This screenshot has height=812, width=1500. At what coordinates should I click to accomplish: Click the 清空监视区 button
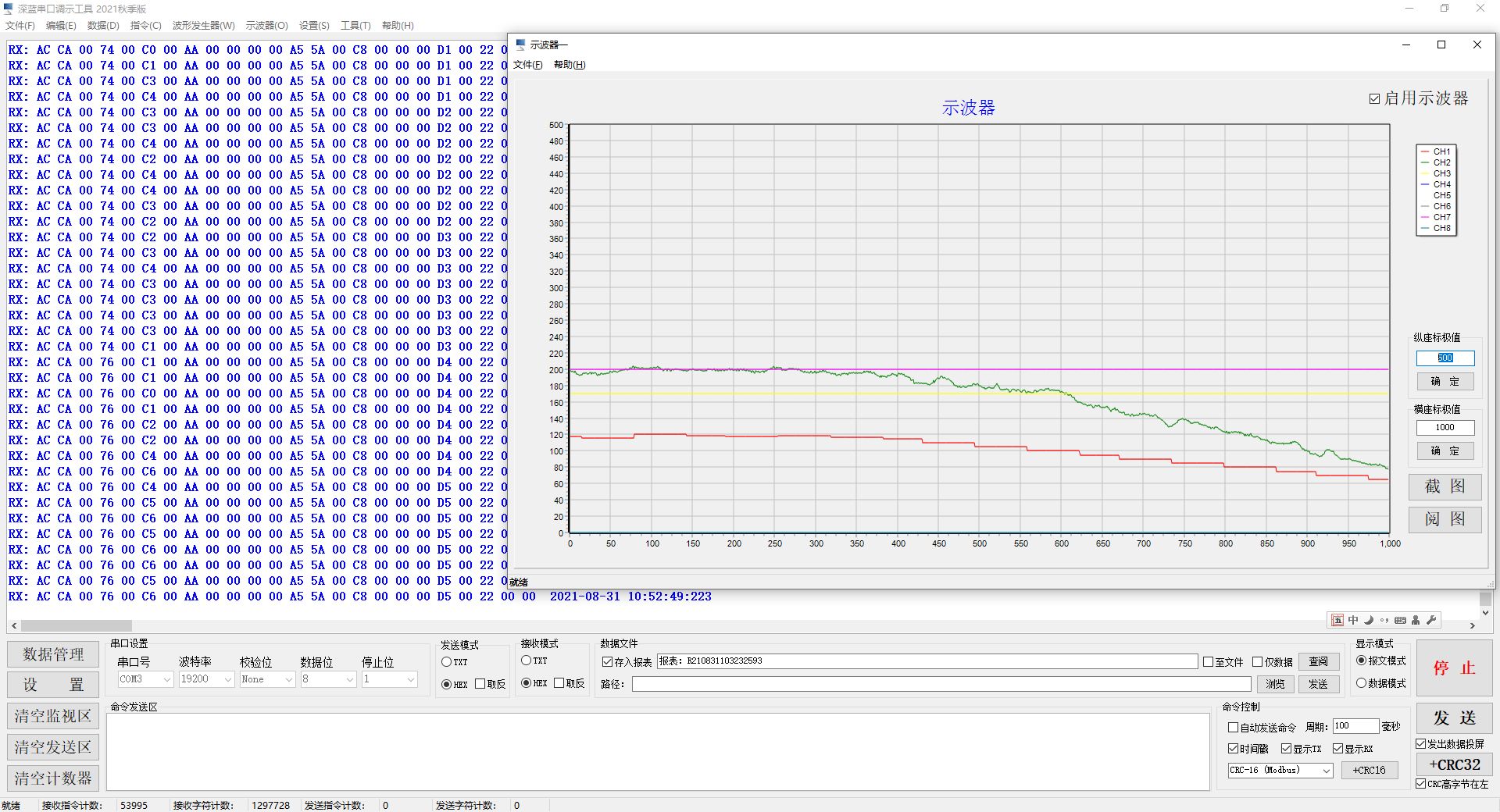[53, 716]
